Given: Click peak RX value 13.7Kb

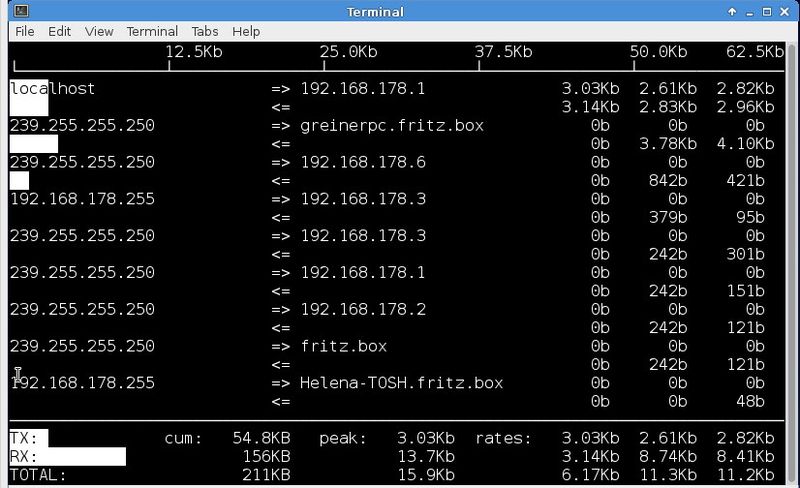Looking at the screenshot, I should pyautogui.click(x=426, y=456).
